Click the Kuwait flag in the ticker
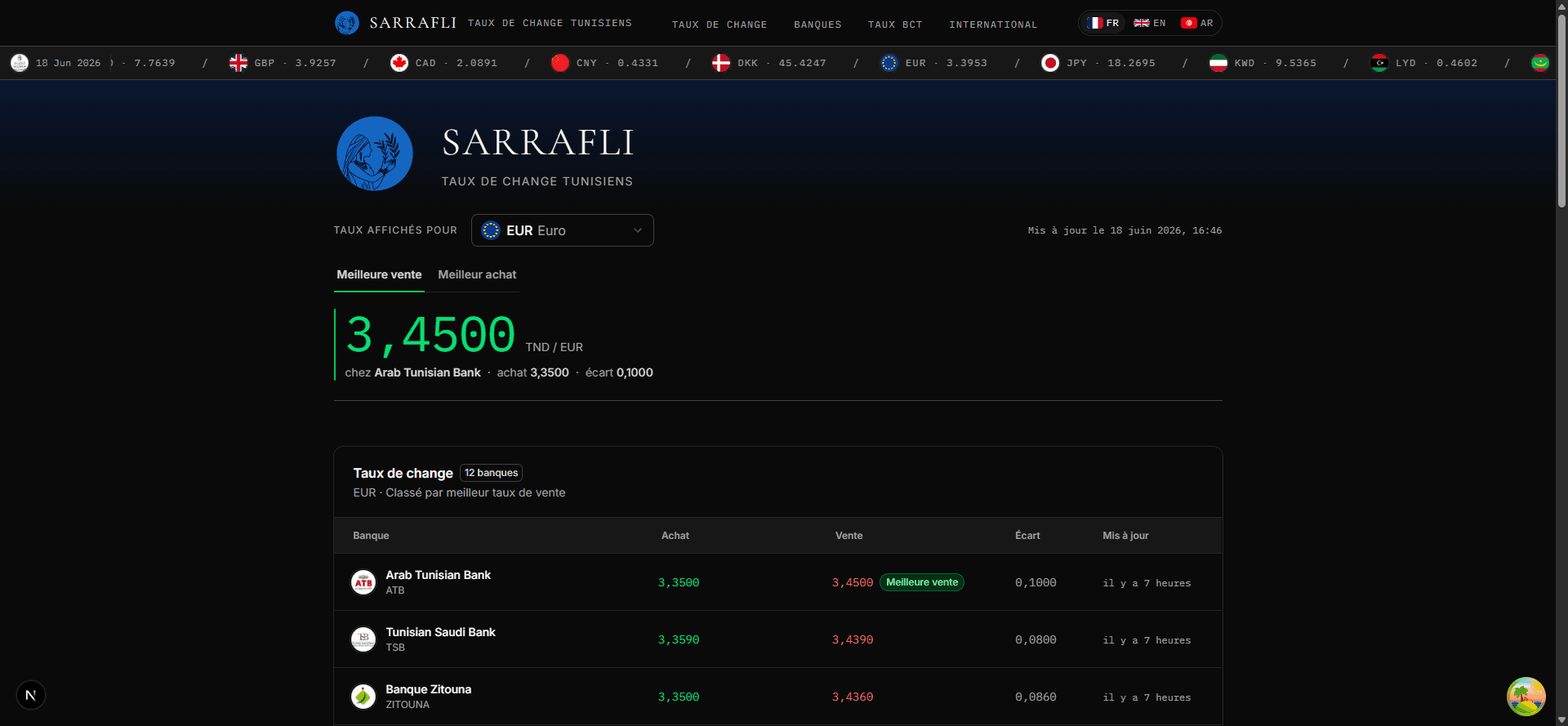This screenshot has height=726, width=1568. point(1218,63)
